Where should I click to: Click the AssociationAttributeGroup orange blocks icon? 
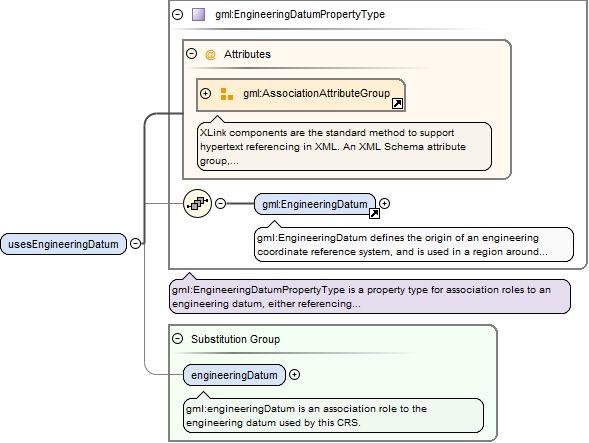[227, 94]
